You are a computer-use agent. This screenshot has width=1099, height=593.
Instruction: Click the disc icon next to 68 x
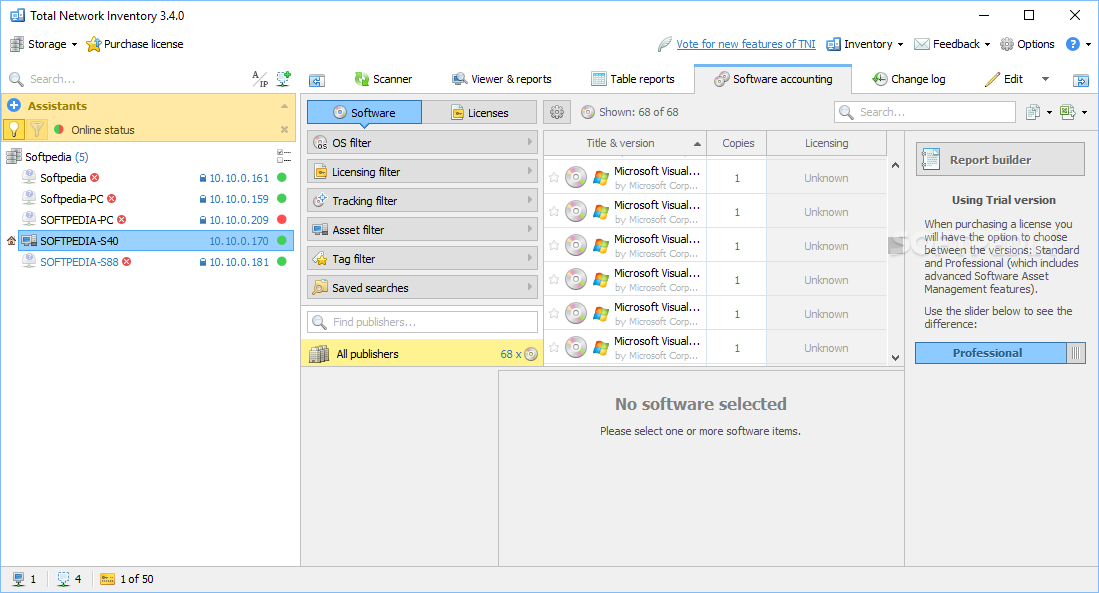(x=531, y=354)
